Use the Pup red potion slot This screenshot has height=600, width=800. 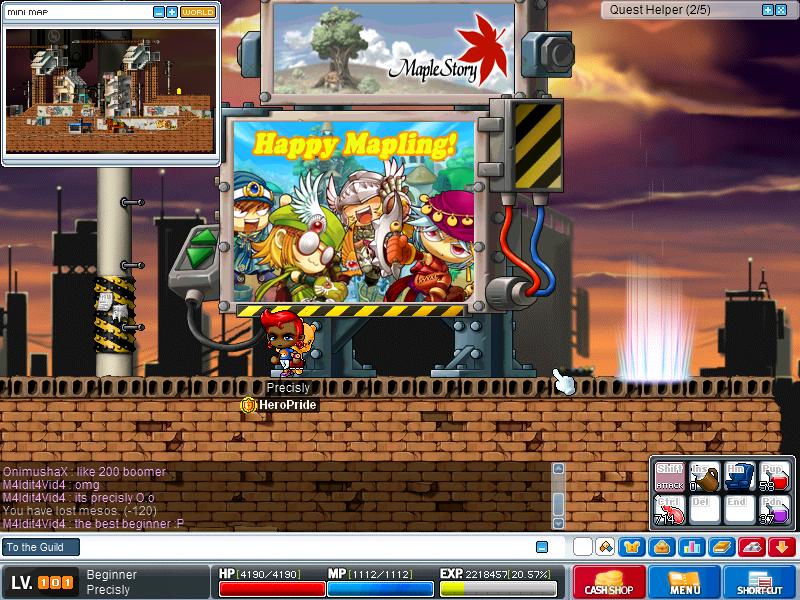774,477
